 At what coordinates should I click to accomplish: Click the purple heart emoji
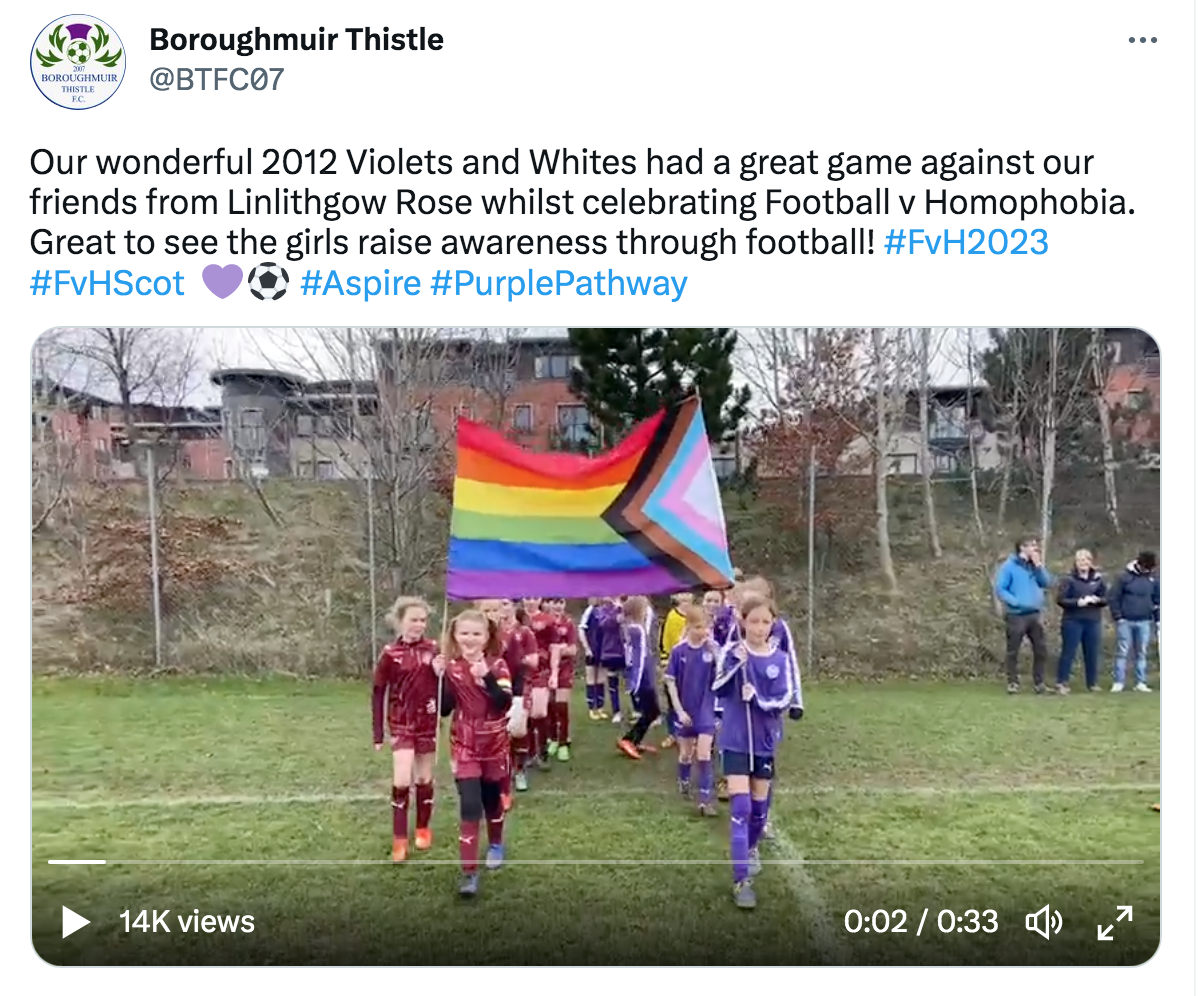pos(222,282)
